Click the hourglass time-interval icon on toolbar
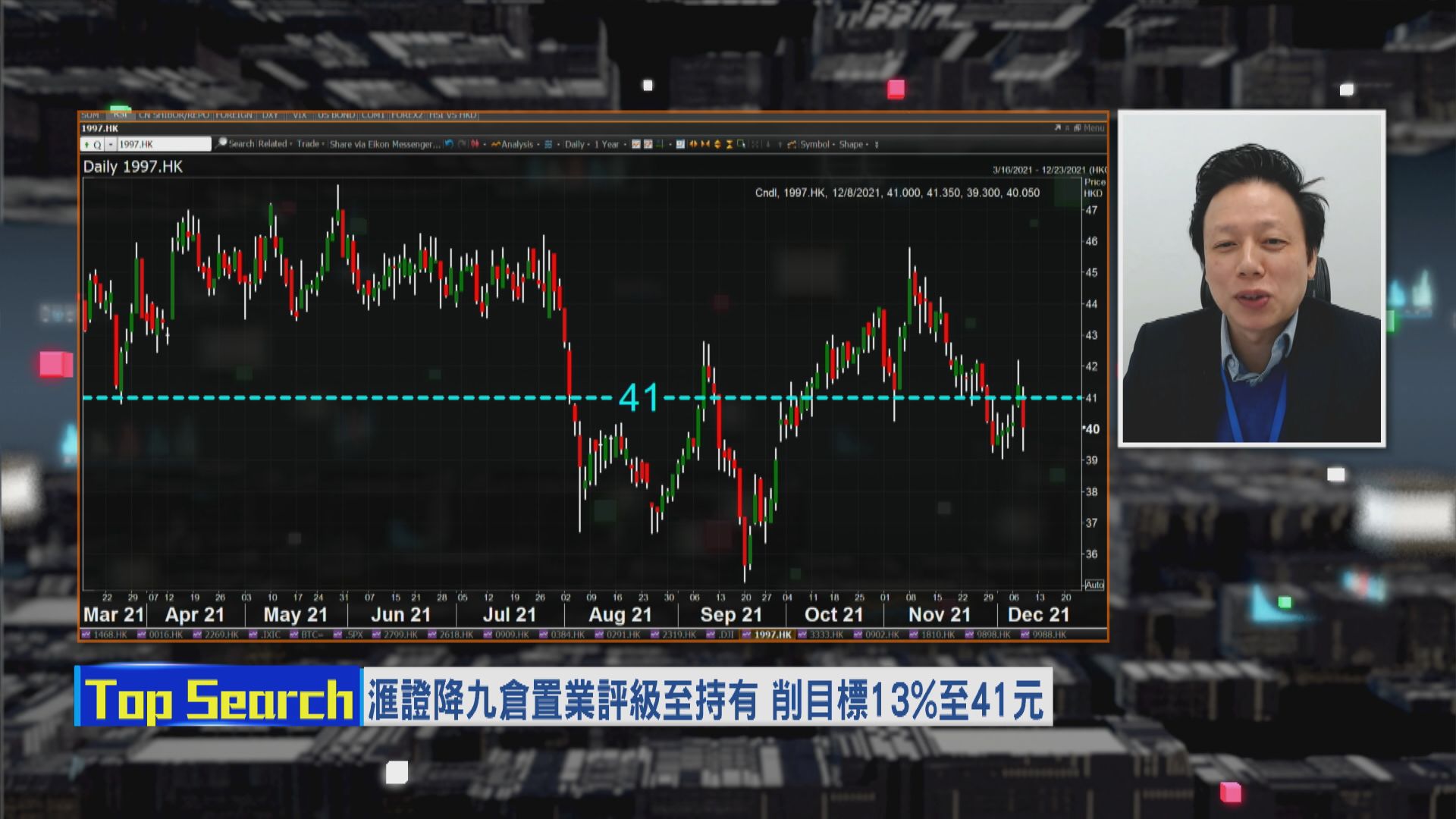This screenshot has height=819, width=1456. coord(730,144)
